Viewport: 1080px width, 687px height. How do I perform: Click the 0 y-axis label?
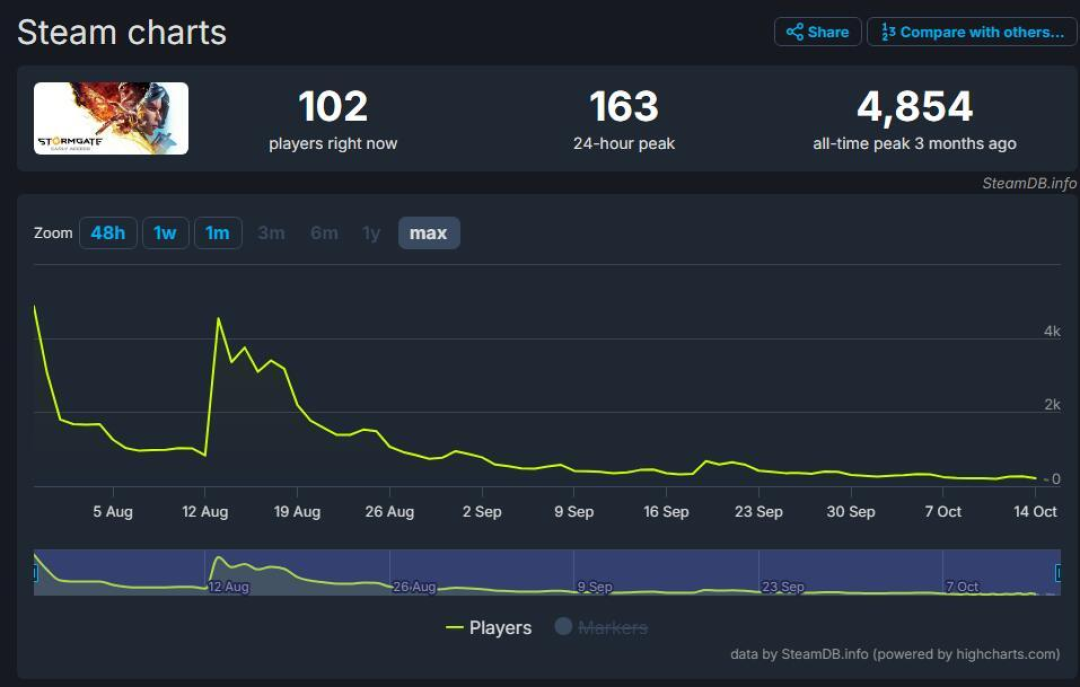[x=1056, y=479]
